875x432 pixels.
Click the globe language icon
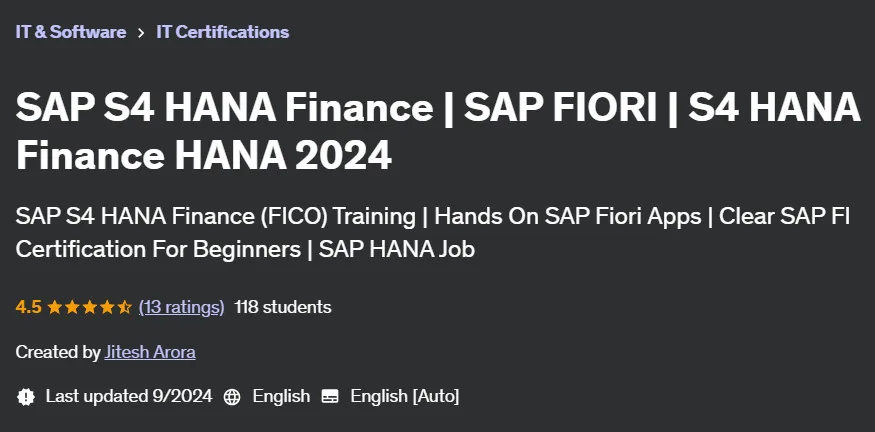(x=232, y=397)
